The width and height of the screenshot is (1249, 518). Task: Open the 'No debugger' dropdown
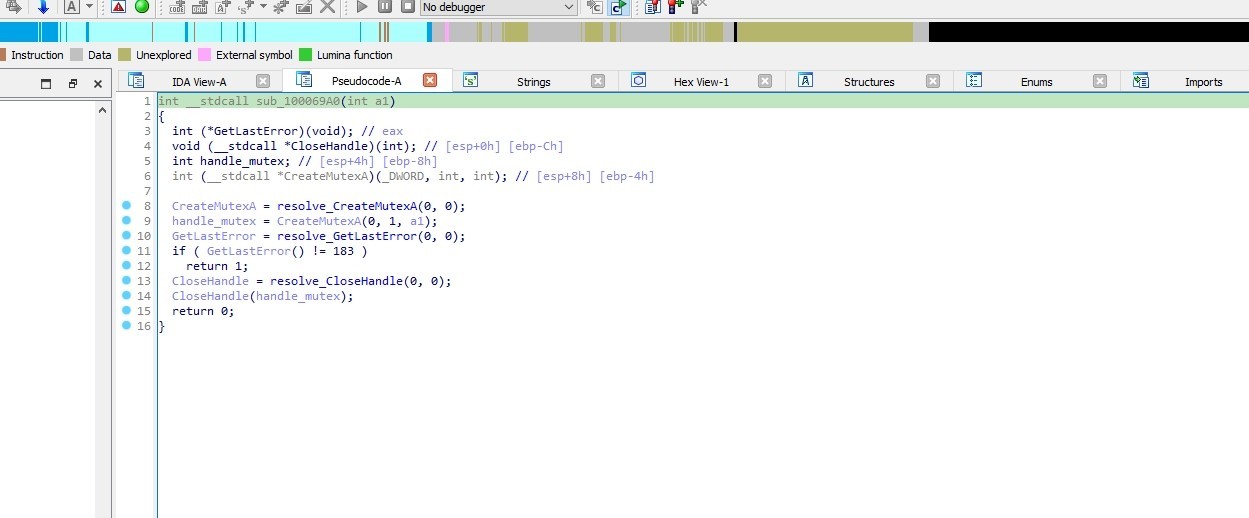[x=498, y=7]
